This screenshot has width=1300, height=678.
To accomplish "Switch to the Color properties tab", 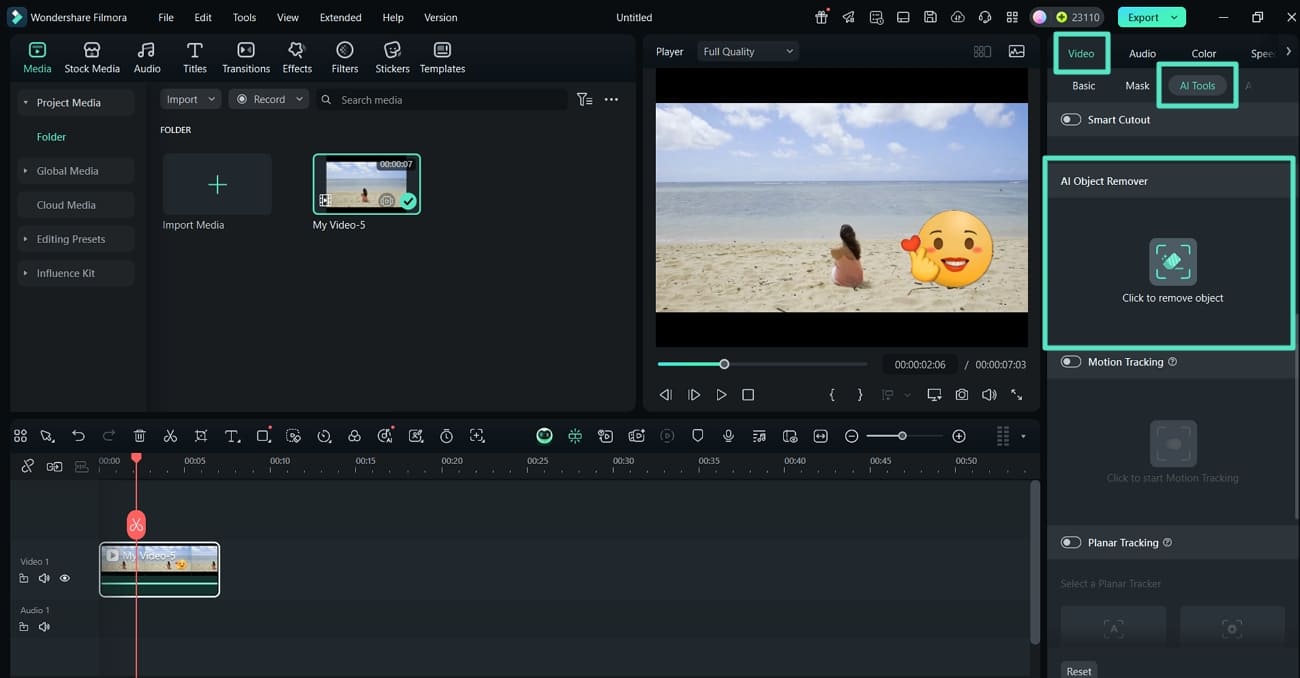I will click(1204, 54).
